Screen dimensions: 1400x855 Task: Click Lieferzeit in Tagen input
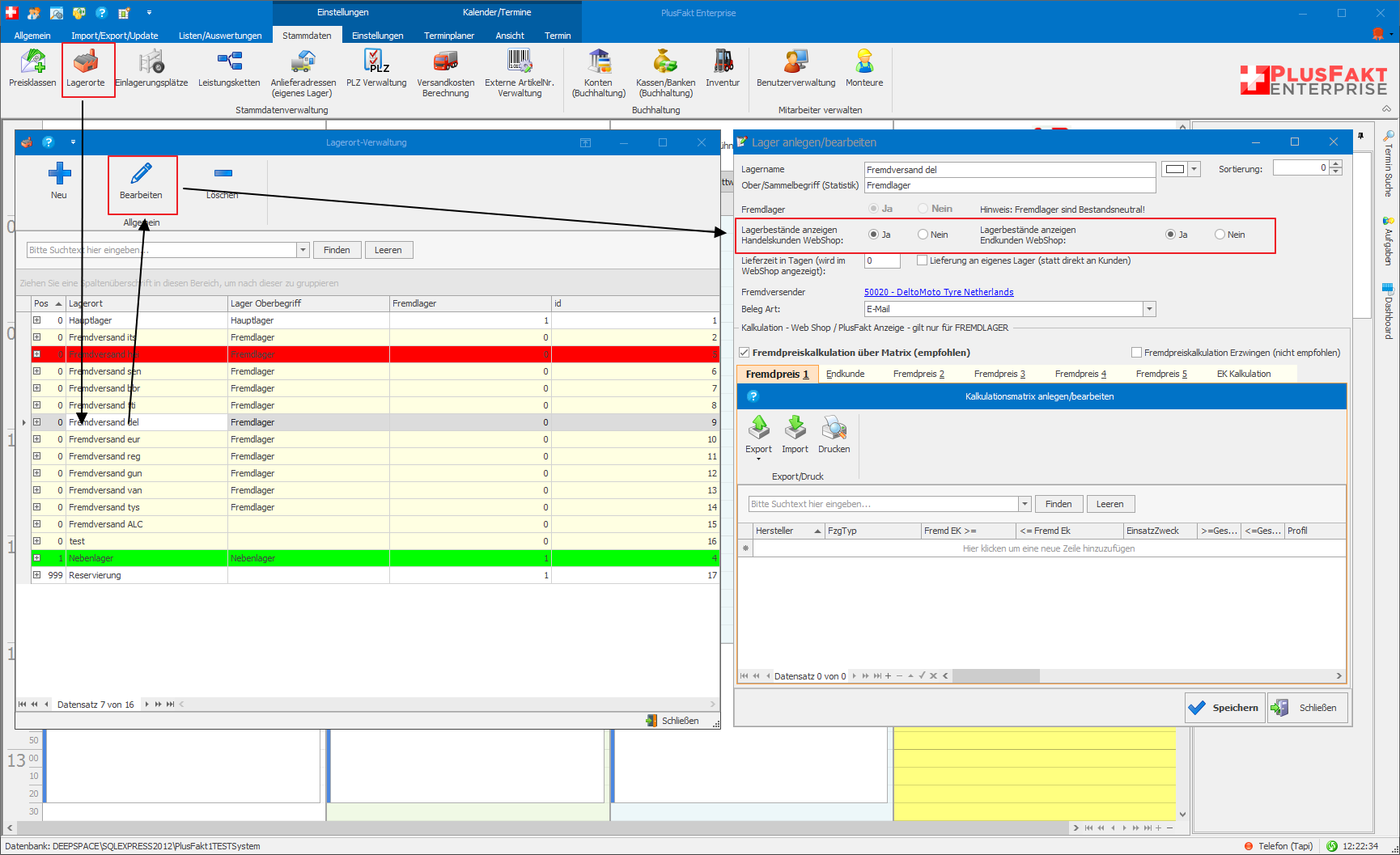click(x=882, y=260)
